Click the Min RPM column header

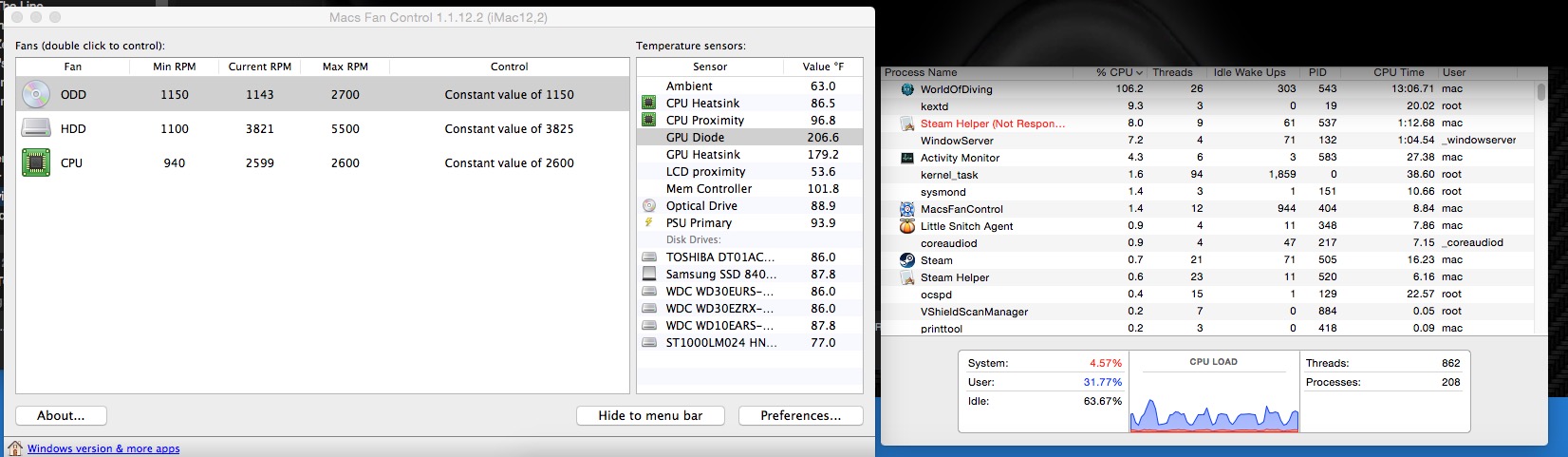tap(175, 67)
